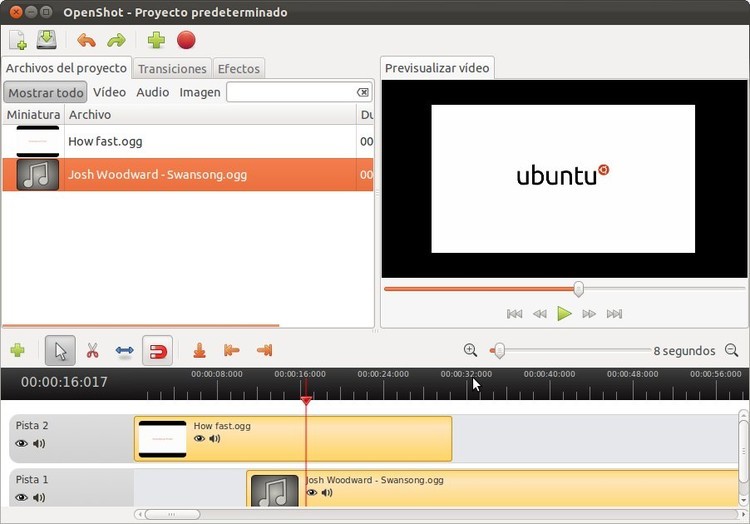Create a new project with the toolbar icon

click(x=18, y=40)
